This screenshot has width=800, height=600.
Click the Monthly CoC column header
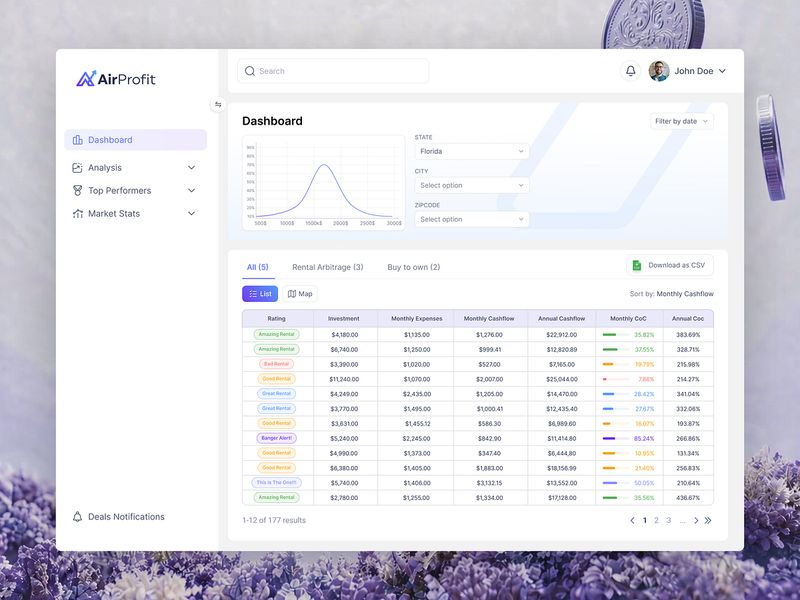pos(629,319)
